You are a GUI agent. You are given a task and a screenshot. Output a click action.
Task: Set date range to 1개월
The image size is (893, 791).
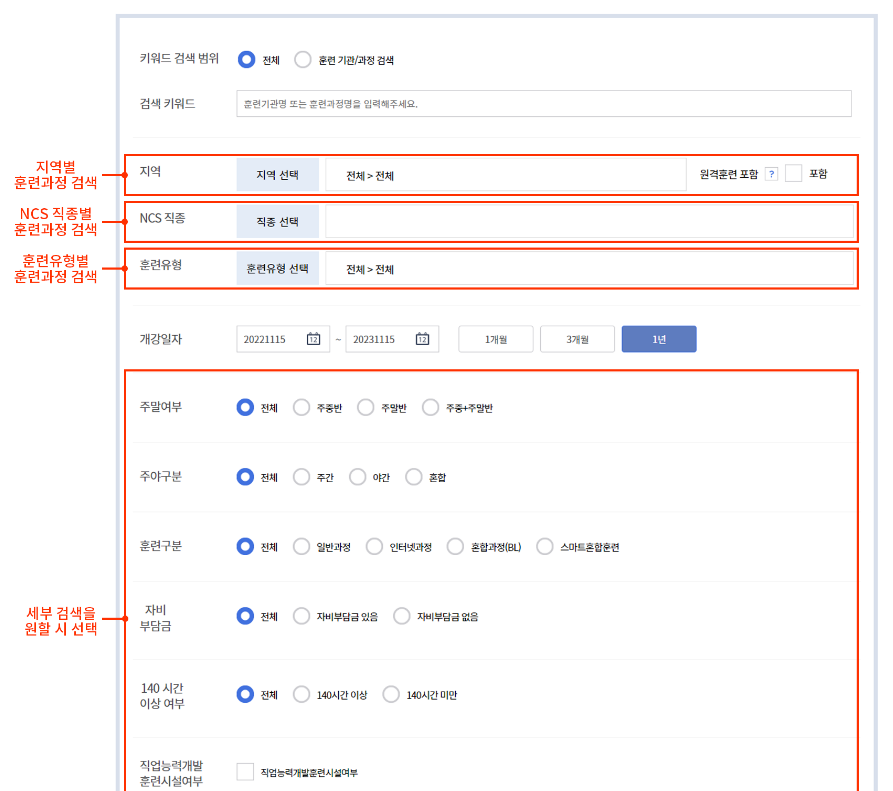tap(495, 339)
